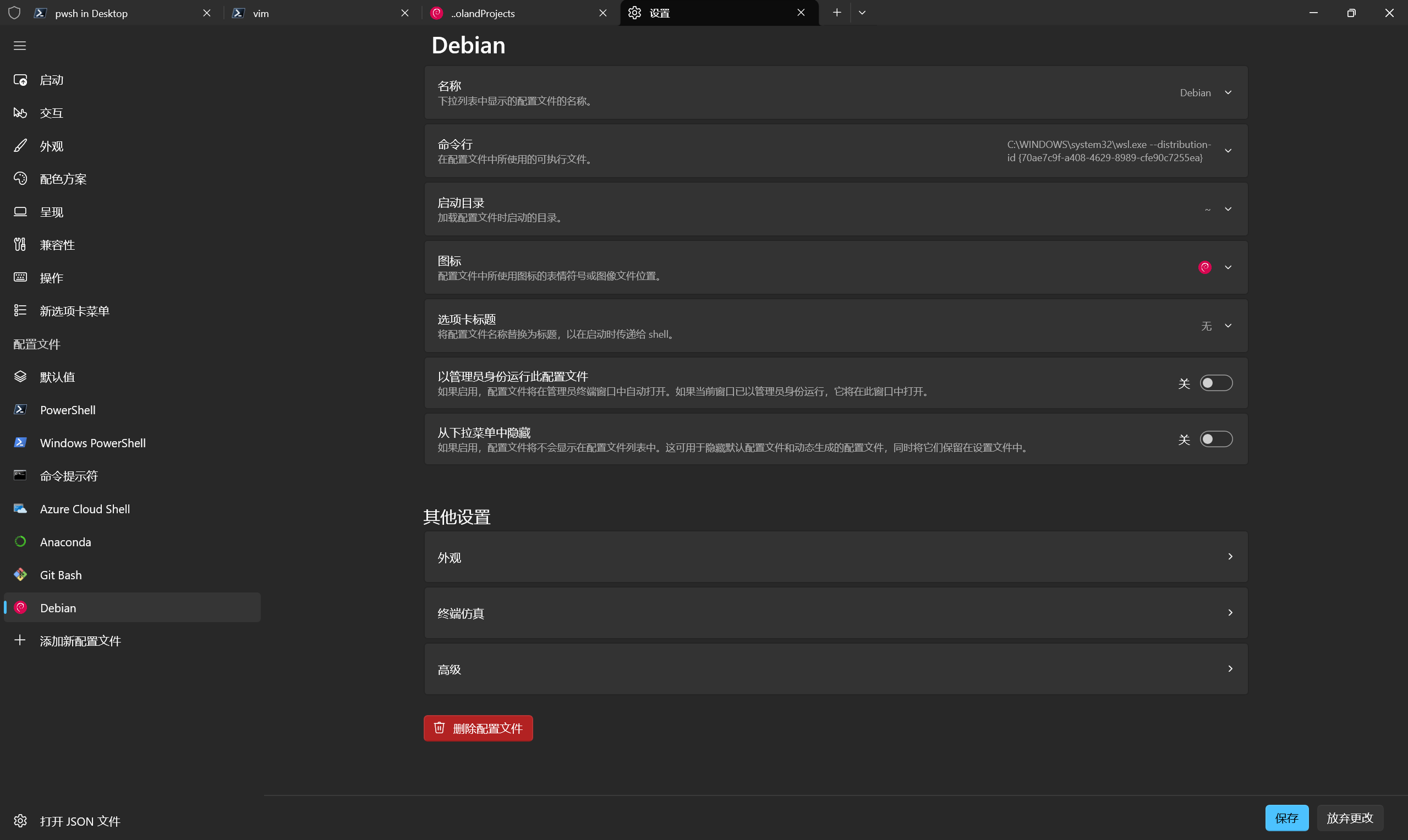This screenshot has width=1408, height=840.
Task: Click the 删除配置文件 button
Action: 477,728
